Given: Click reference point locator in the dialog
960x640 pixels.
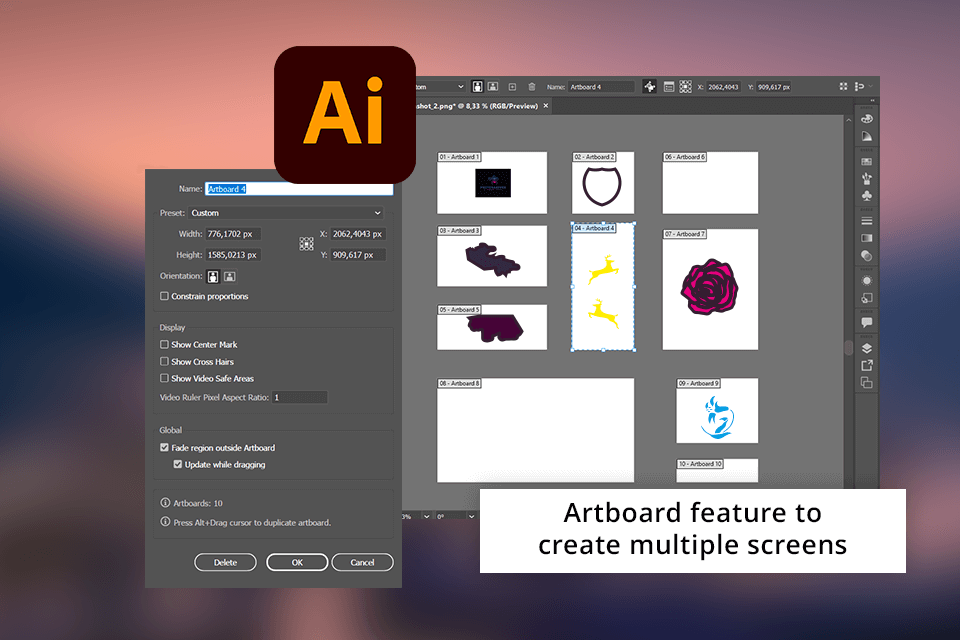Looking at the screenshot, I should 306,244.
